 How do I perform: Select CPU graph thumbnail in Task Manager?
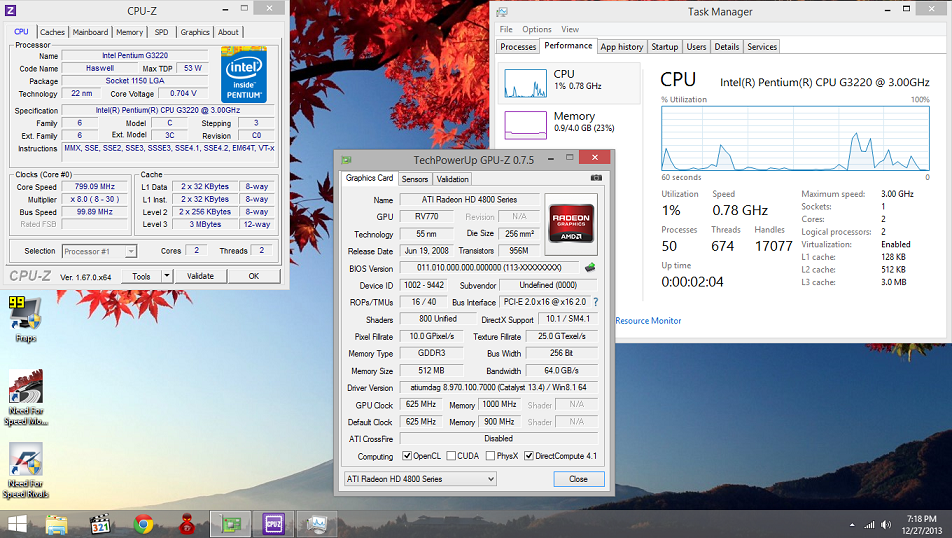tap(525, 83)
